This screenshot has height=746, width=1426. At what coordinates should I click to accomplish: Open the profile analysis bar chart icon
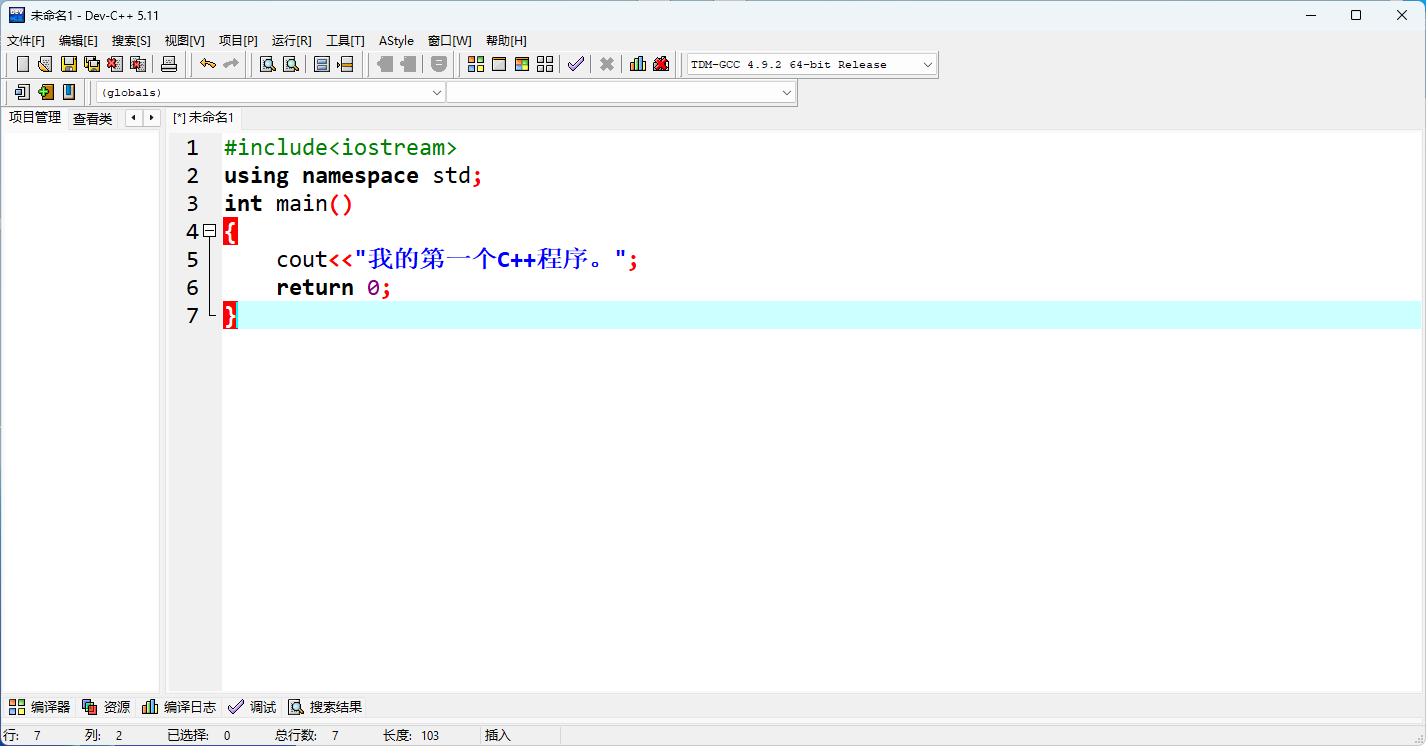pos(638,64)
